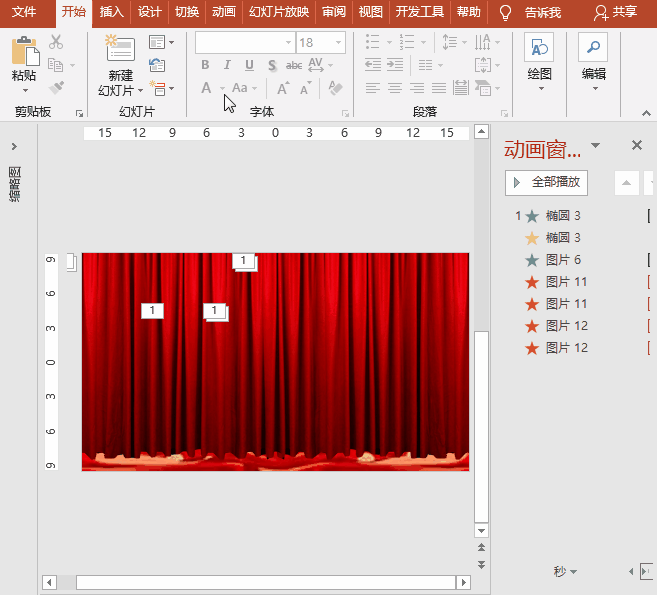The height and width of the screenshot is (595, 657).
Task: Close the animation pane
Action: click(x=637, y=145)
